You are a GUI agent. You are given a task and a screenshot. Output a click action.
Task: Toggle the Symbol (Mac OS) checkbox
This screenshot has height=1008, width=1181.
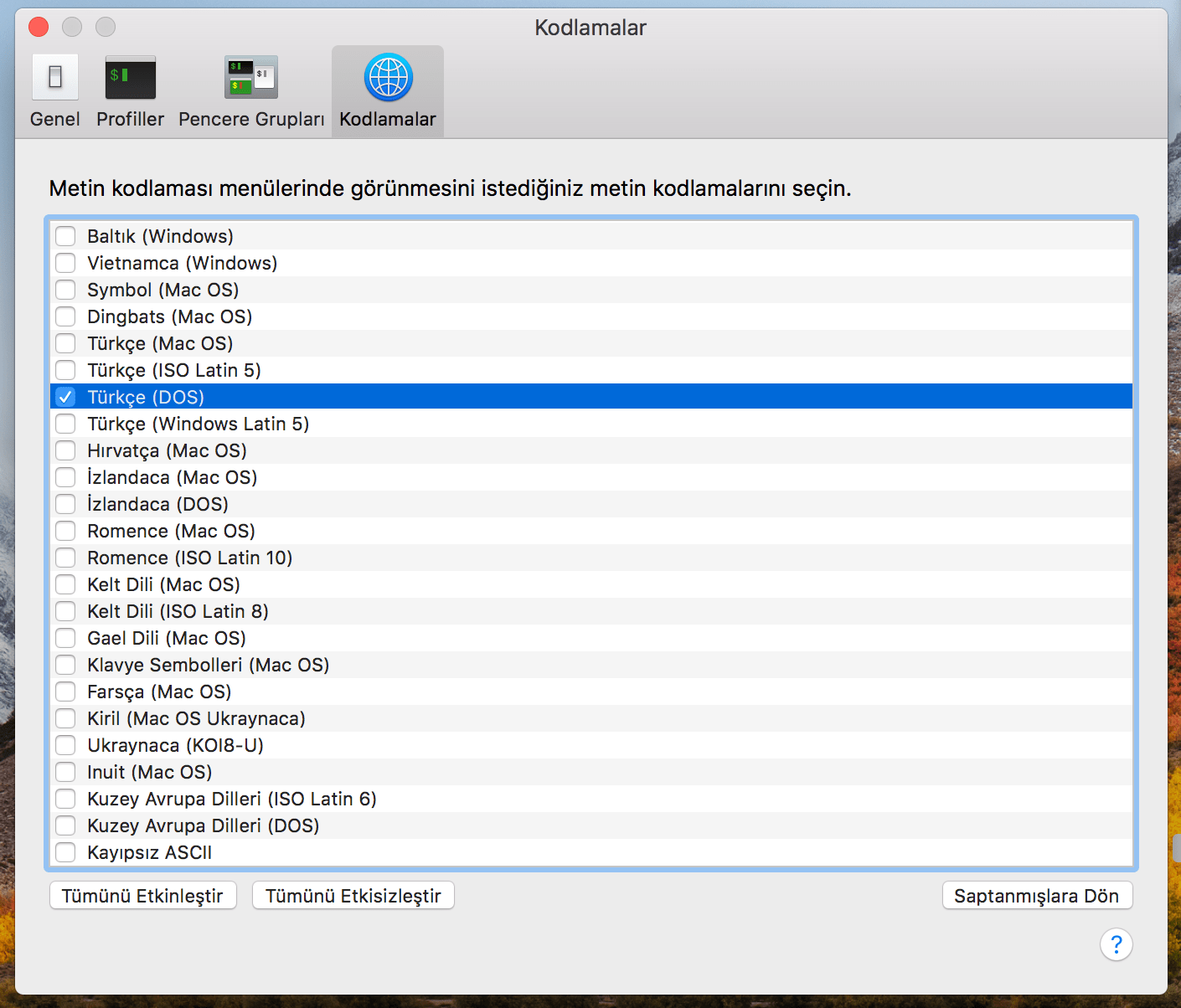[65, 290]
